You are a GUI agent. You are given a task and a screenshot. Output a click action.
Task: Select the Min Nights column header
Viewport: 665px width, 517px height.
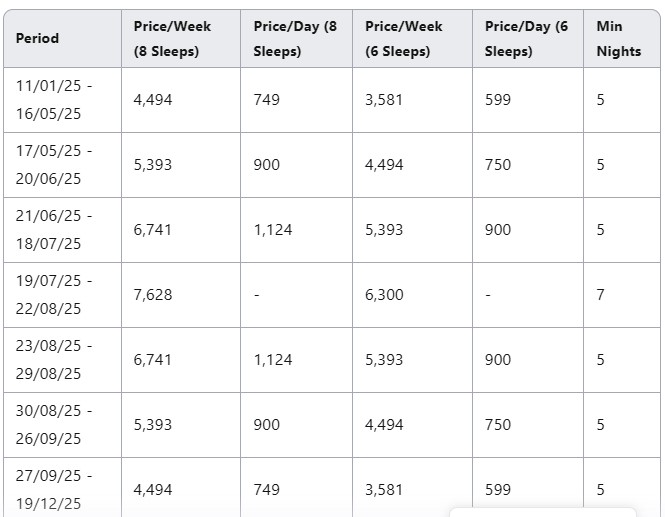(622, 39)
